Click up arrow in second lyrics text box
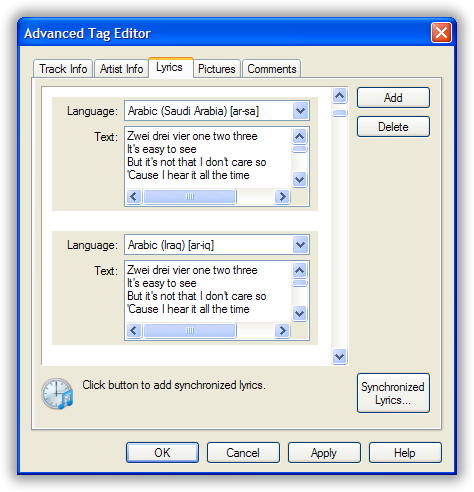 [x=299, y=270]
